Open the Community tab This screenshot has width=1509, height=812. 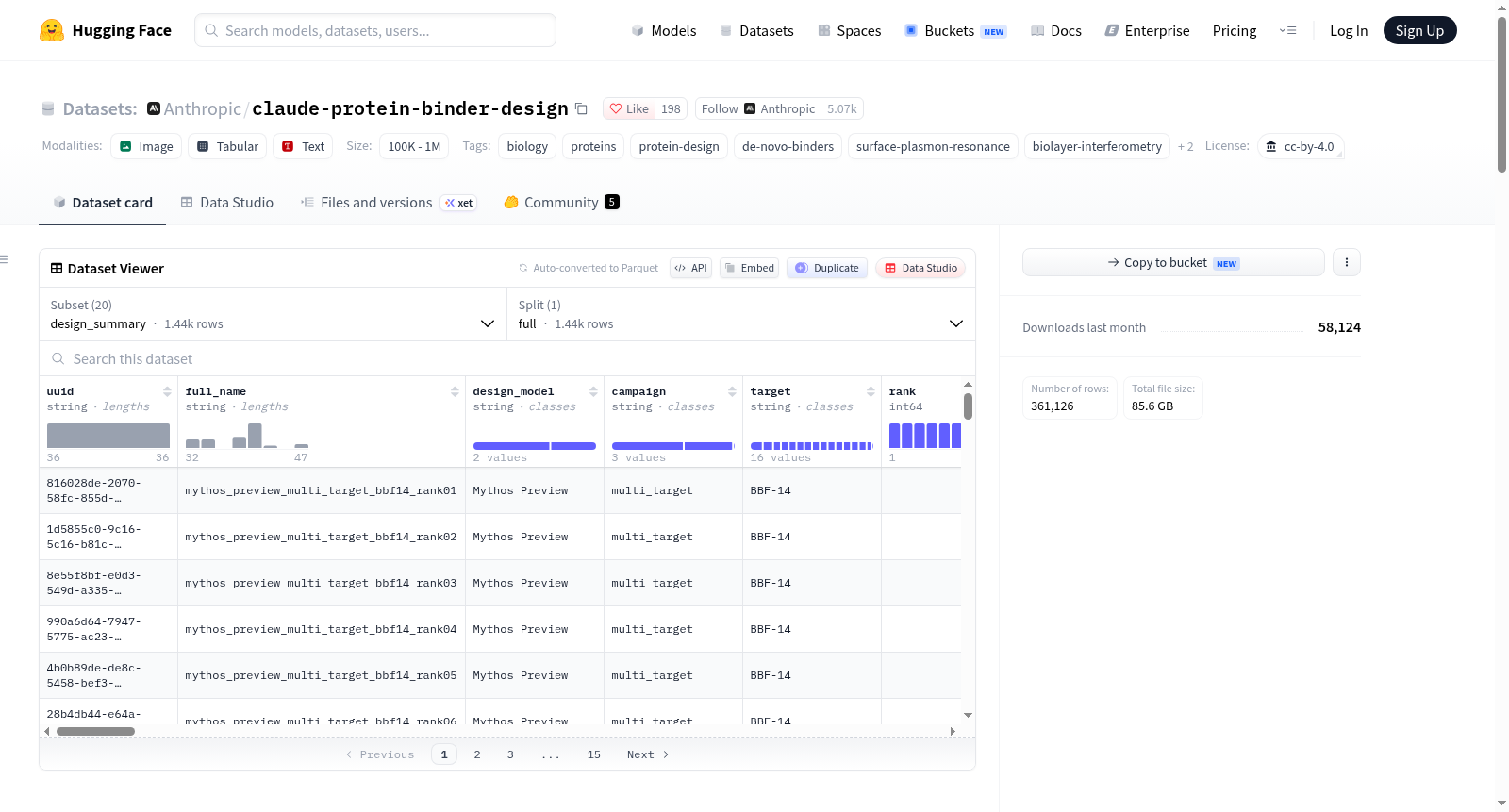561,203
